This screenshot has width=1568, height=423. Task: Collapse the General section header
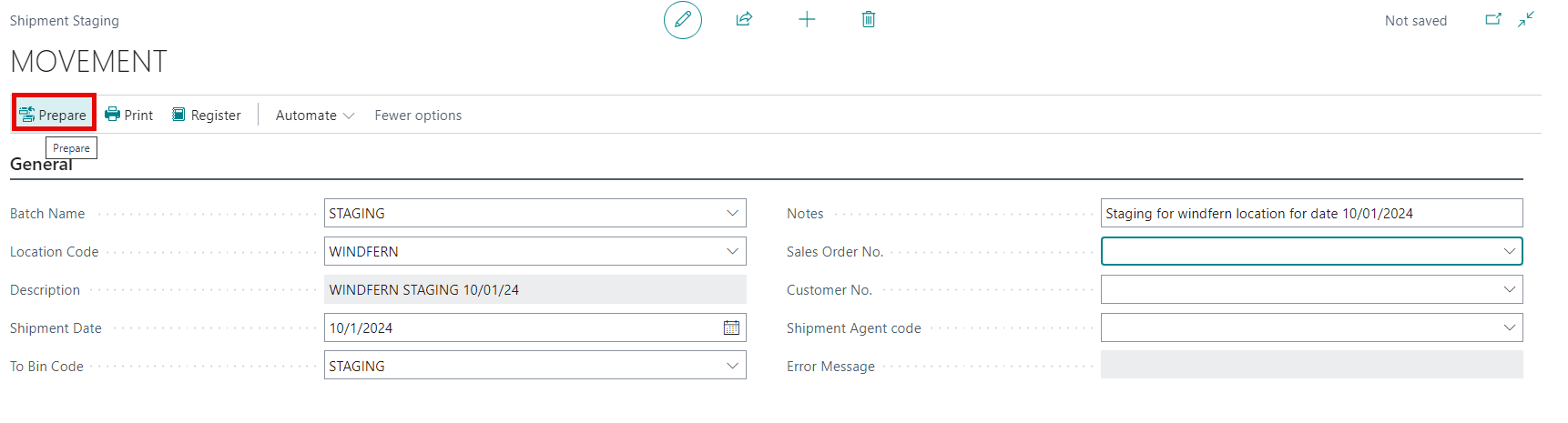[41, 165]
